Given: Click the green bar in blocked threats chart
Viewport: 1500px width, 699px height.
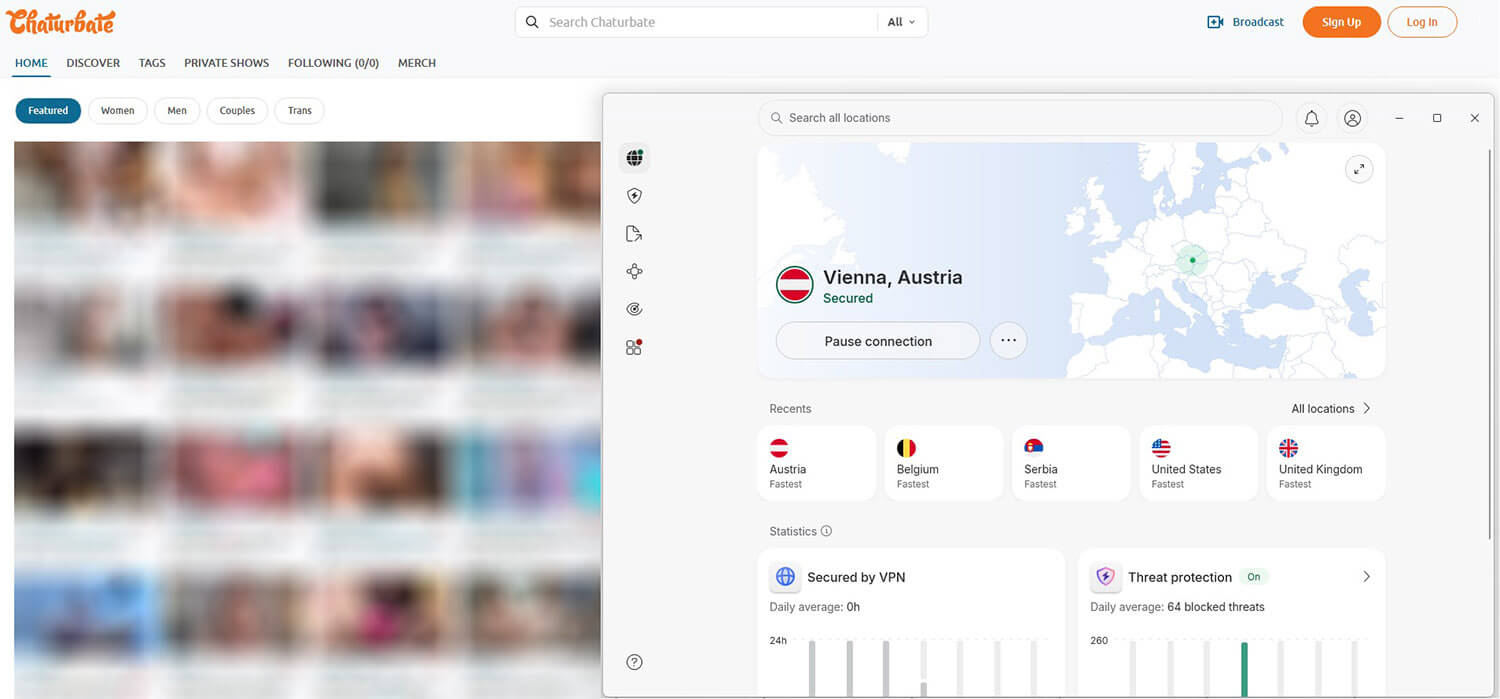Looking at the screenshot, I should pos(1244,669).
